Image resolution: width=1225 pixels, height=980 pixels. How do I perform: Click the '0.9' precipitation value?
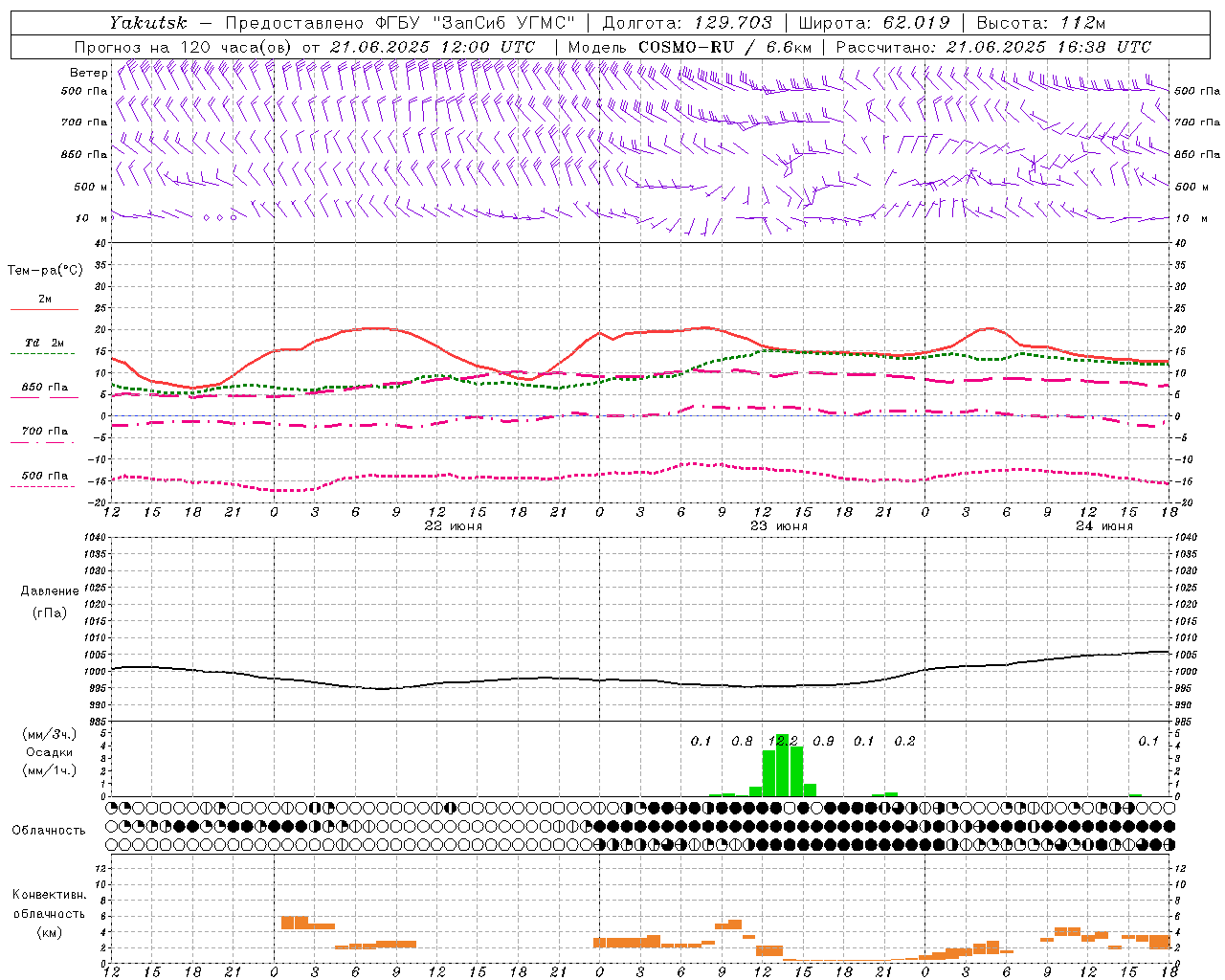[823, 741]
